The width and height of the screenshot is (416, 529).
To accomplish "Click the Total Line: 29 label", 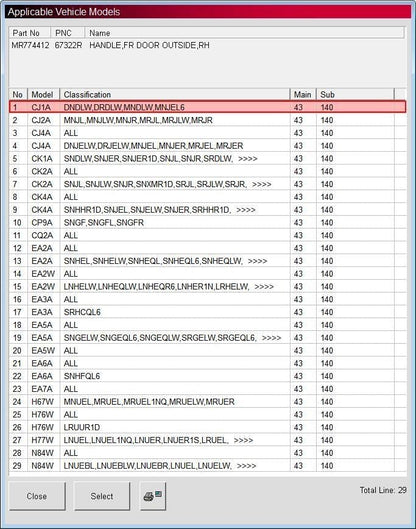I will [383, 490].
